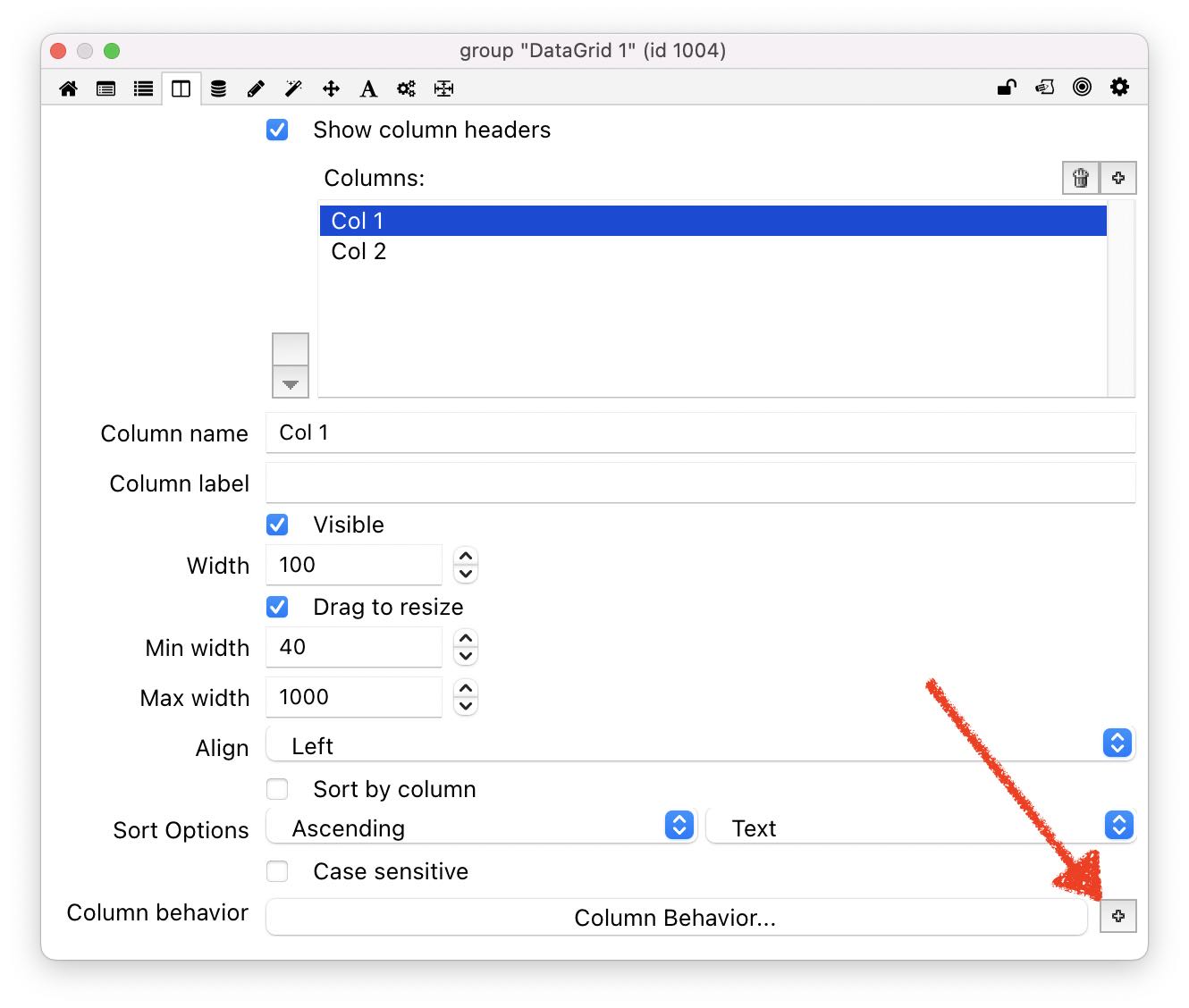Add a new column with plus button
1189x1008 pixels.
click(1117, 178)
